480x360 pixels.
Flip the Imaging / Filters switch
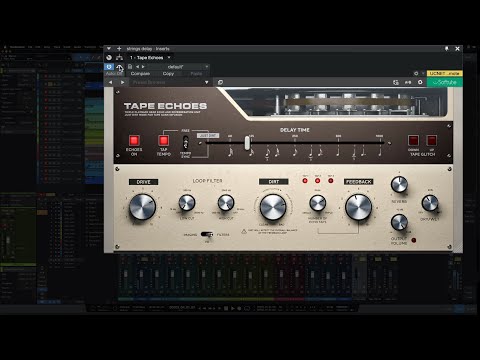[207, 234]
